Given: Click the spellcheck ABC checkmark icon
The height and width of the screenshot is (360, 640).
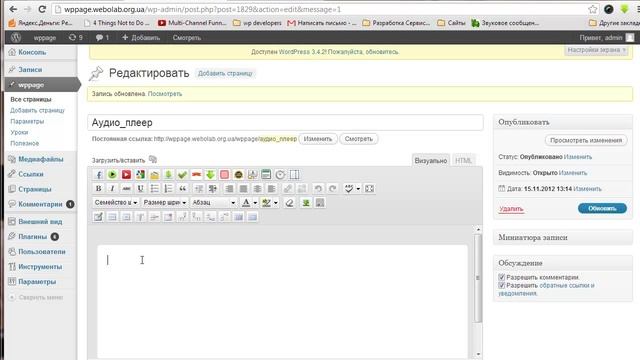Looking at the screenshot, I should click(x=349, y=189).
